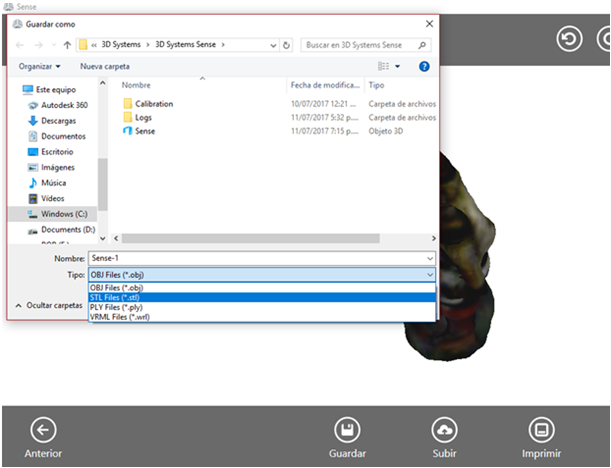The height and width of the screenshot is (468, 611).
Task: Click the back arrow in Guardar como
Action: click(20, 45)
